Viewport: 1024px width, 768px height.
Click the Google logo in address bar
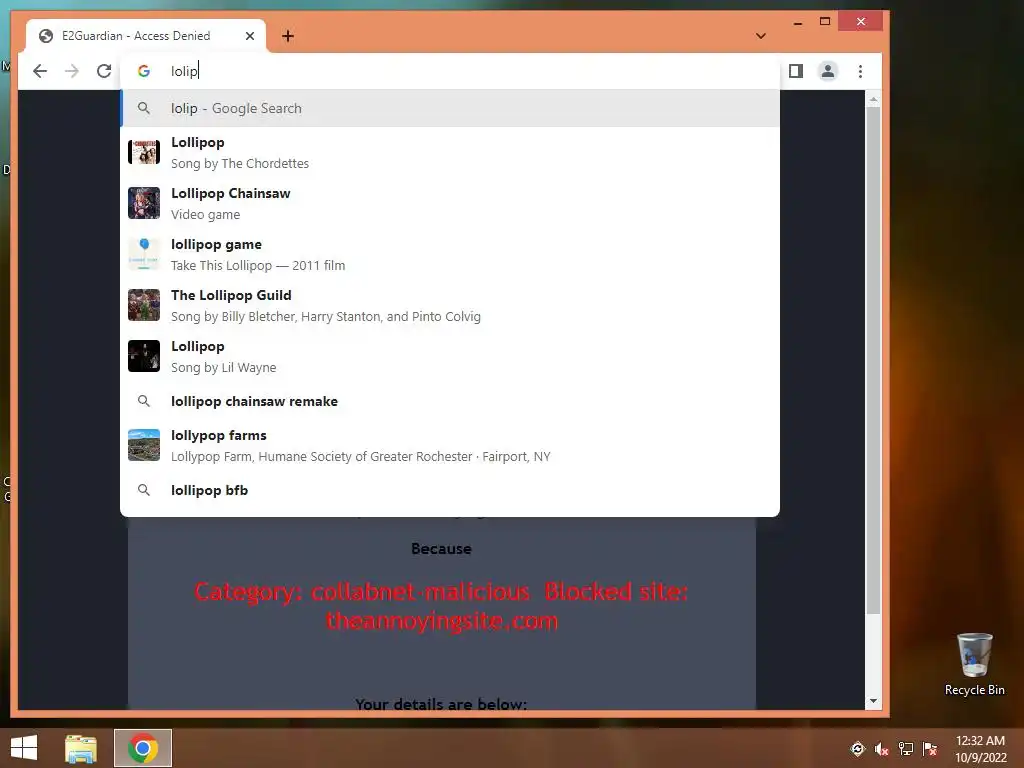144,71
